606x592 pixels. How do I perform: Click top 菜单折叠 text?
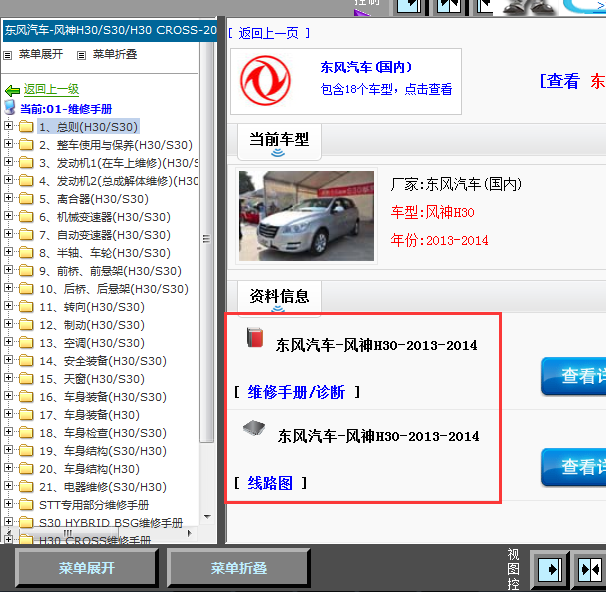coord(115,54)
